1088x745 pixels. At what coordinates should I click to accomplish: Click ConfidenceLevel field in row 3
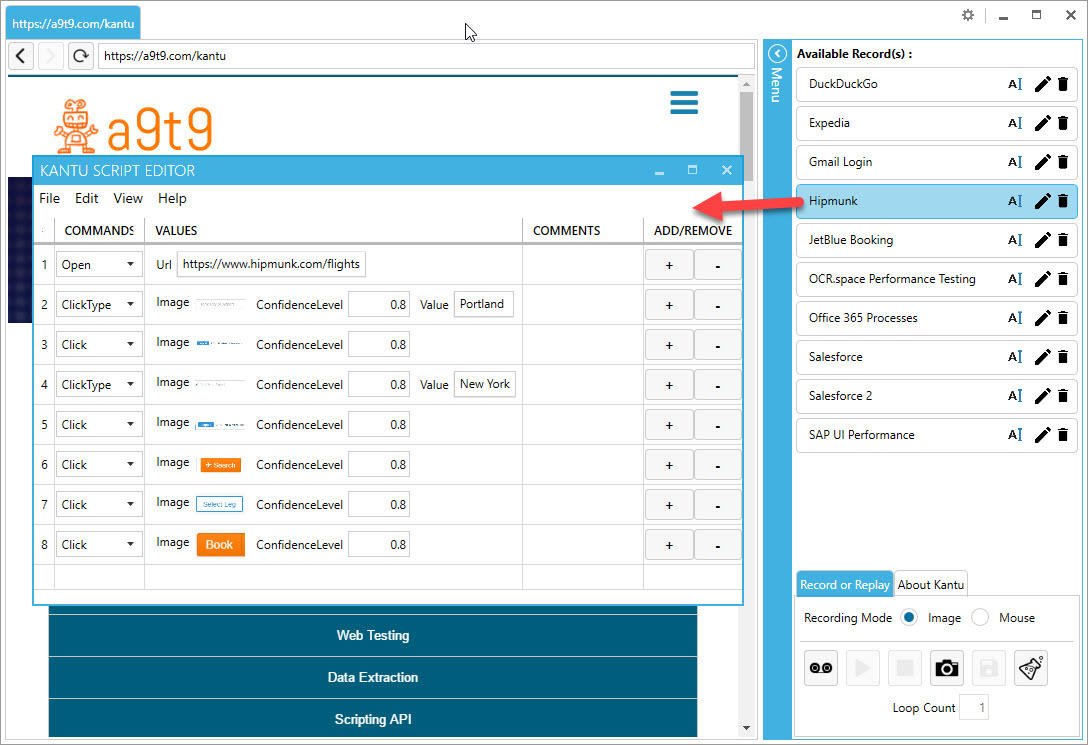point(379,345)
